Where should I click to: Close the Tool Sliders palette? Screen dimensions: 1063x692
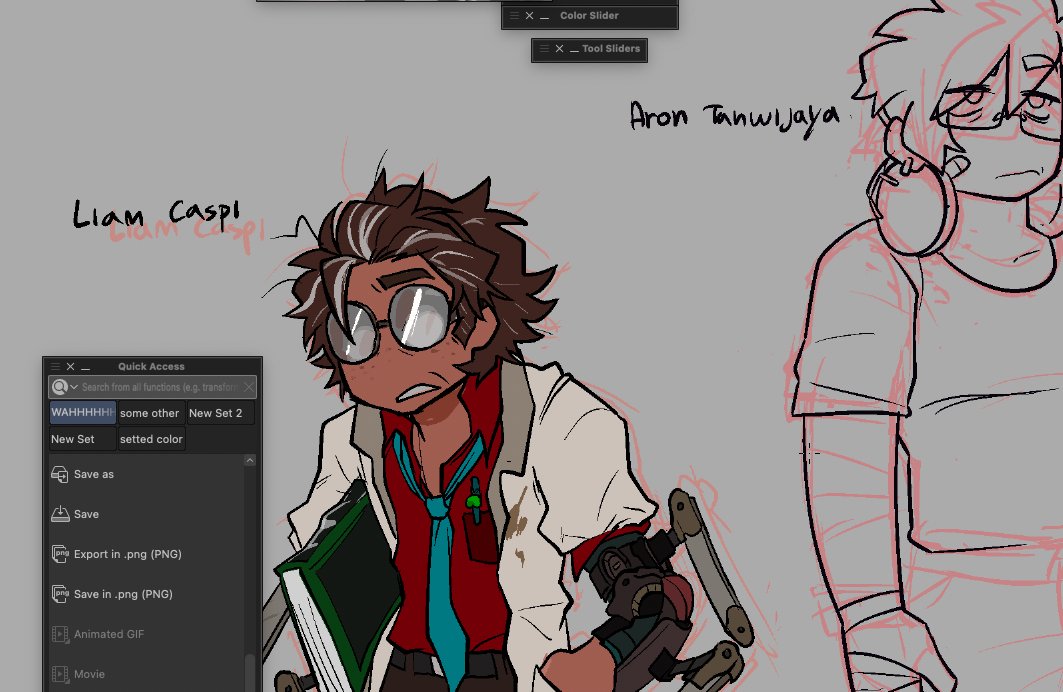pos(559,49)
